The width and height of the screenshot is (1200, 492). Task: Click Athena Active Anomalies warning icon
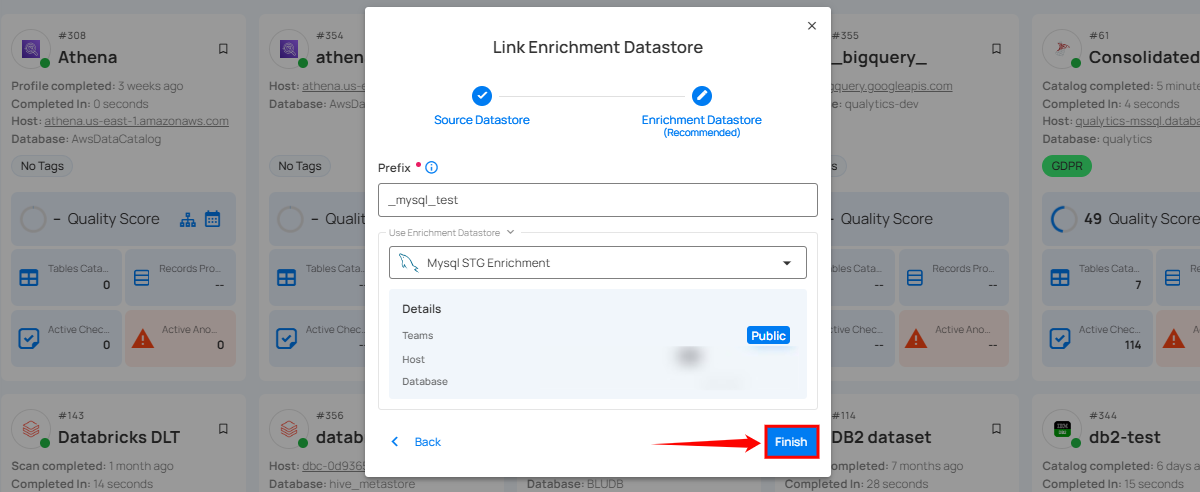click(x=143, y=338)
